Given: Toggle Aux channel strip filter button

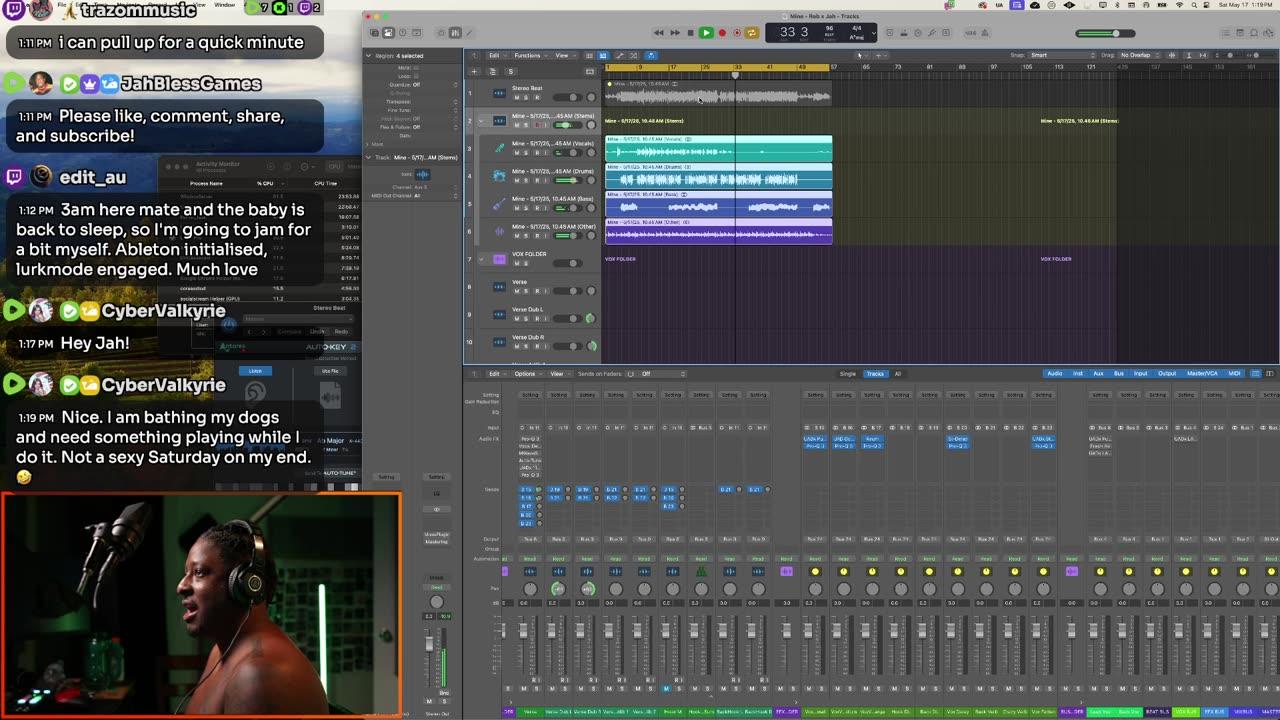Looking at the screenshot, I should [x=1098, y=374].
